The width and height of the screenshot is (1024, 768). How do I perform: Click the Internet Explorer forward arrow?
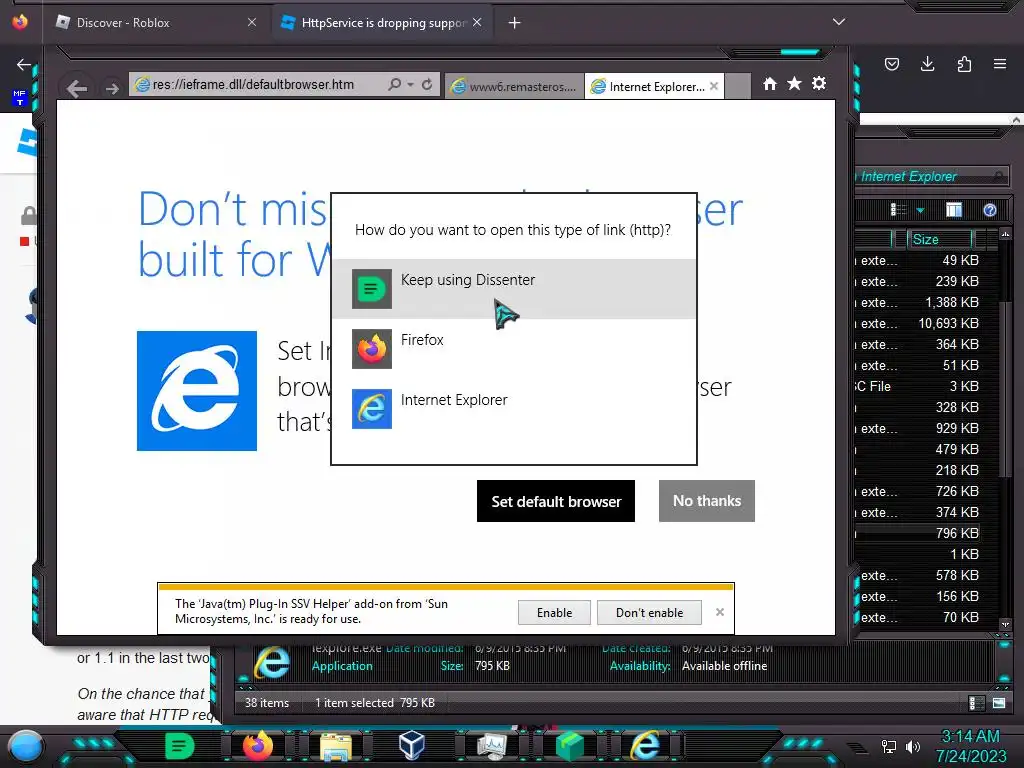[112, 88]
